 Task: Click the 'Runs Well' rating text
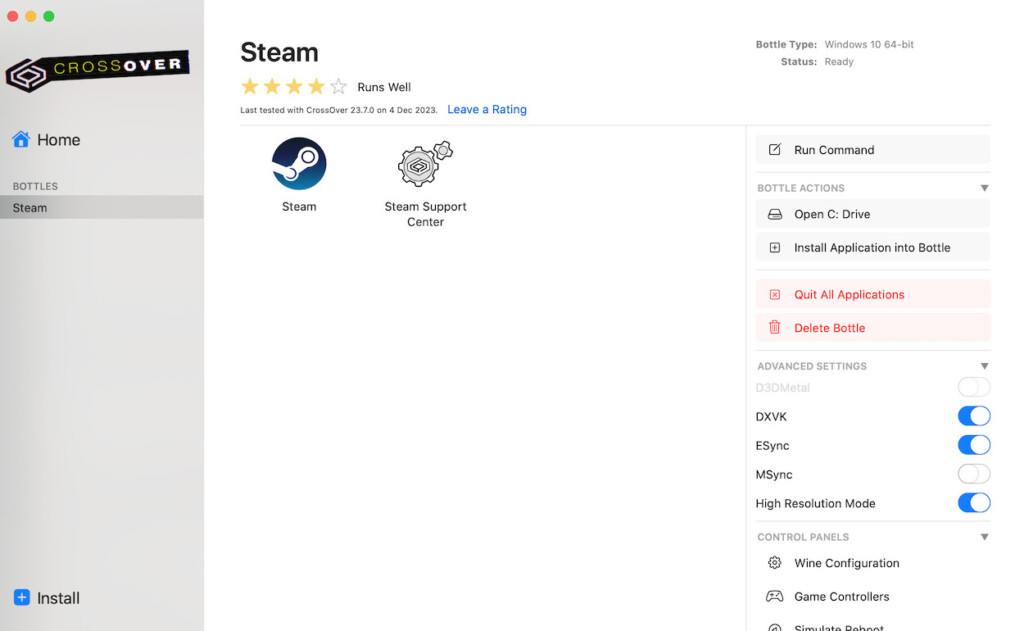(384, 87)
